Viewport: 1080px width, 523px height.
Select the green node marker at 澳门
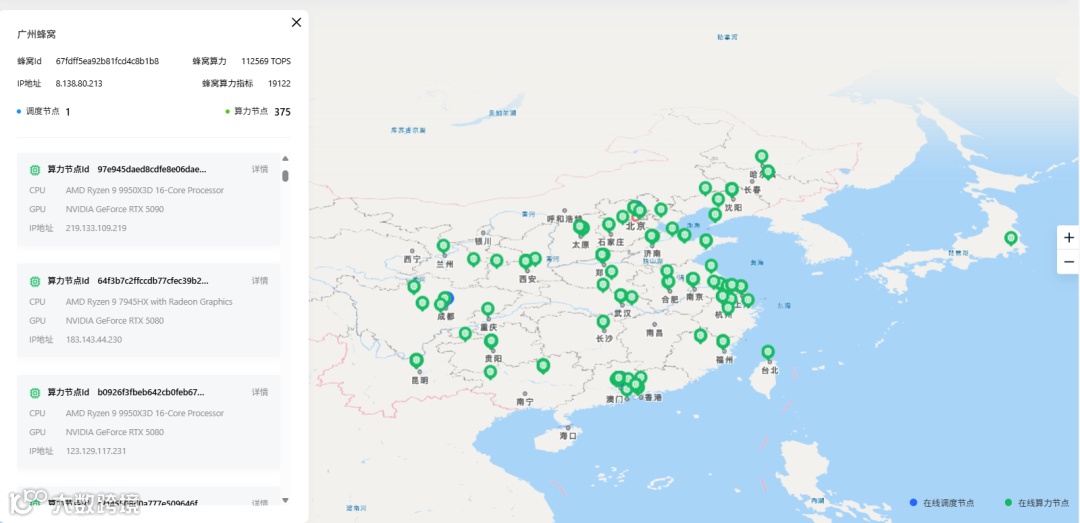click(625, 388)
